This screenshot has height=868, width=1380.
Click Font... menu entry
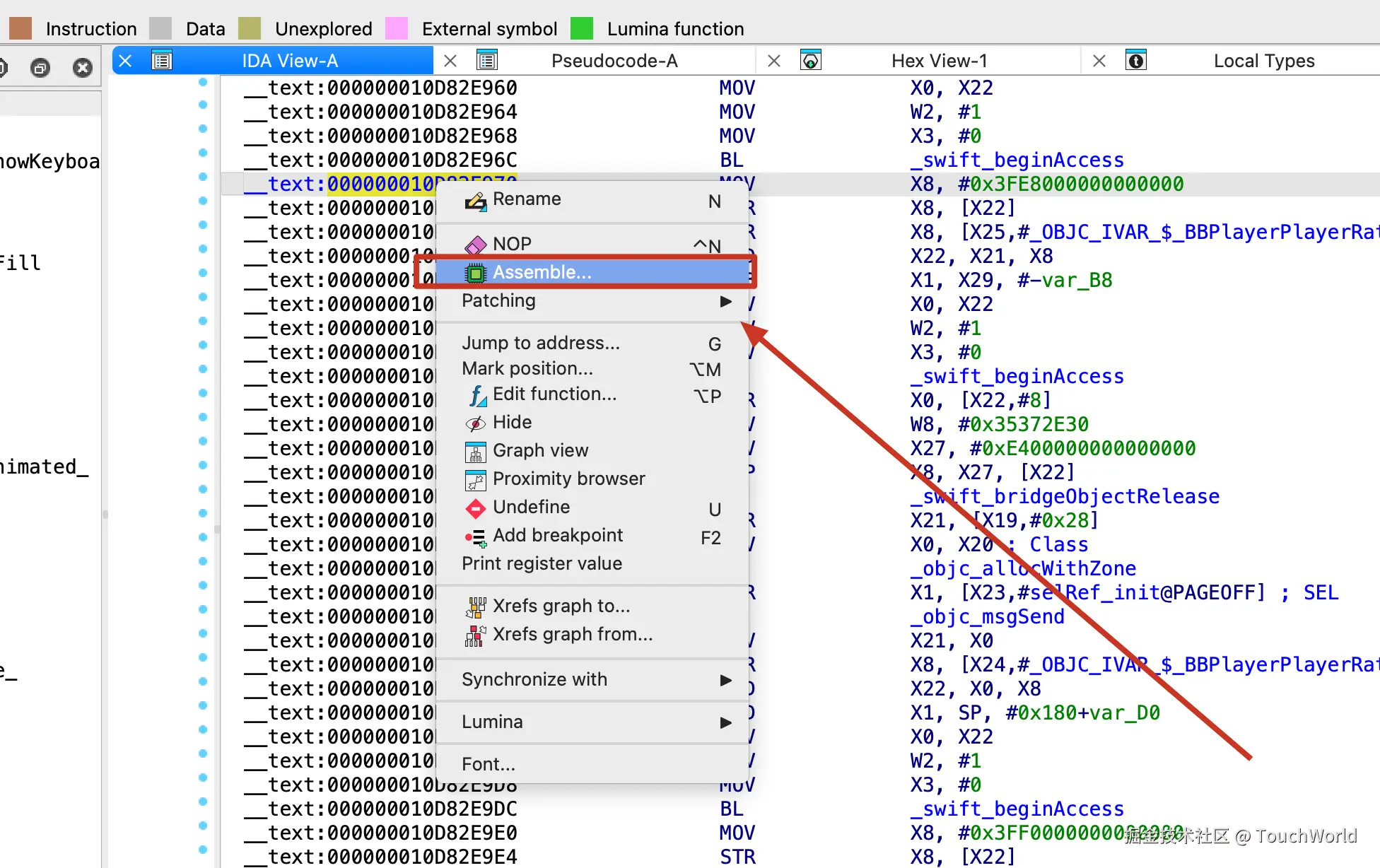[488, 764]
